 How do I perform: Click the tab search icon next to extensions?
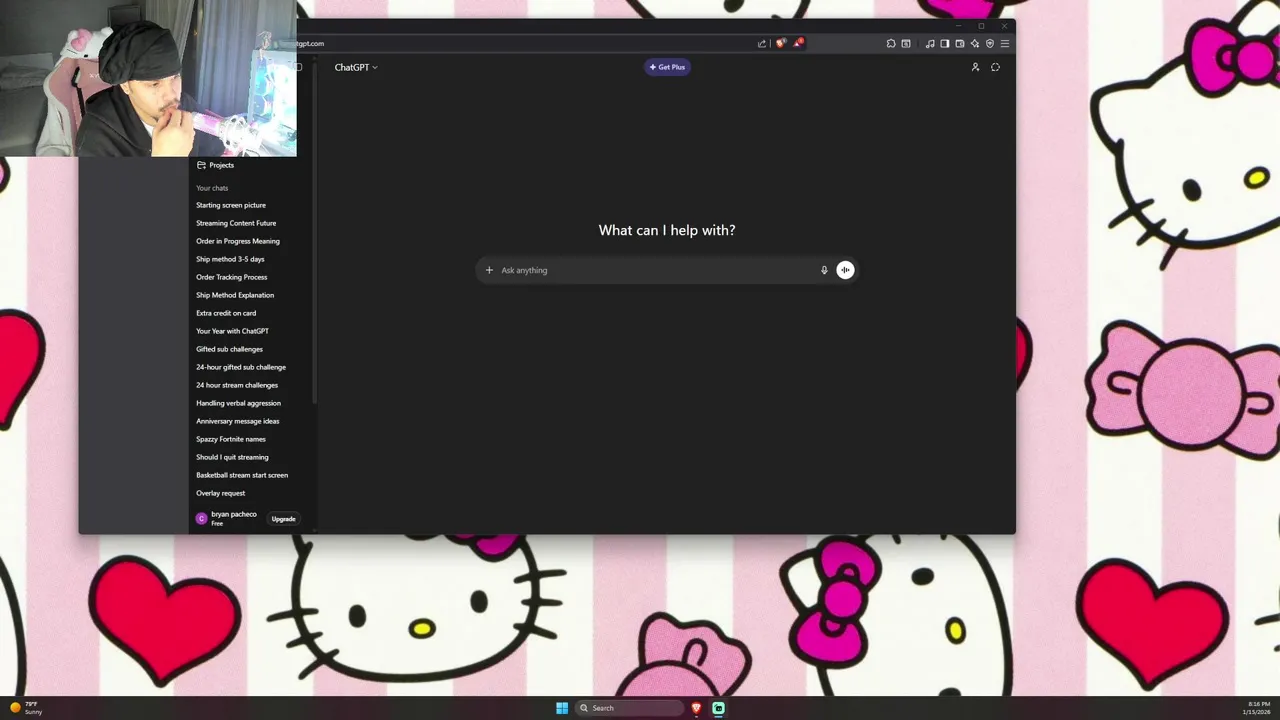(906, 43)
